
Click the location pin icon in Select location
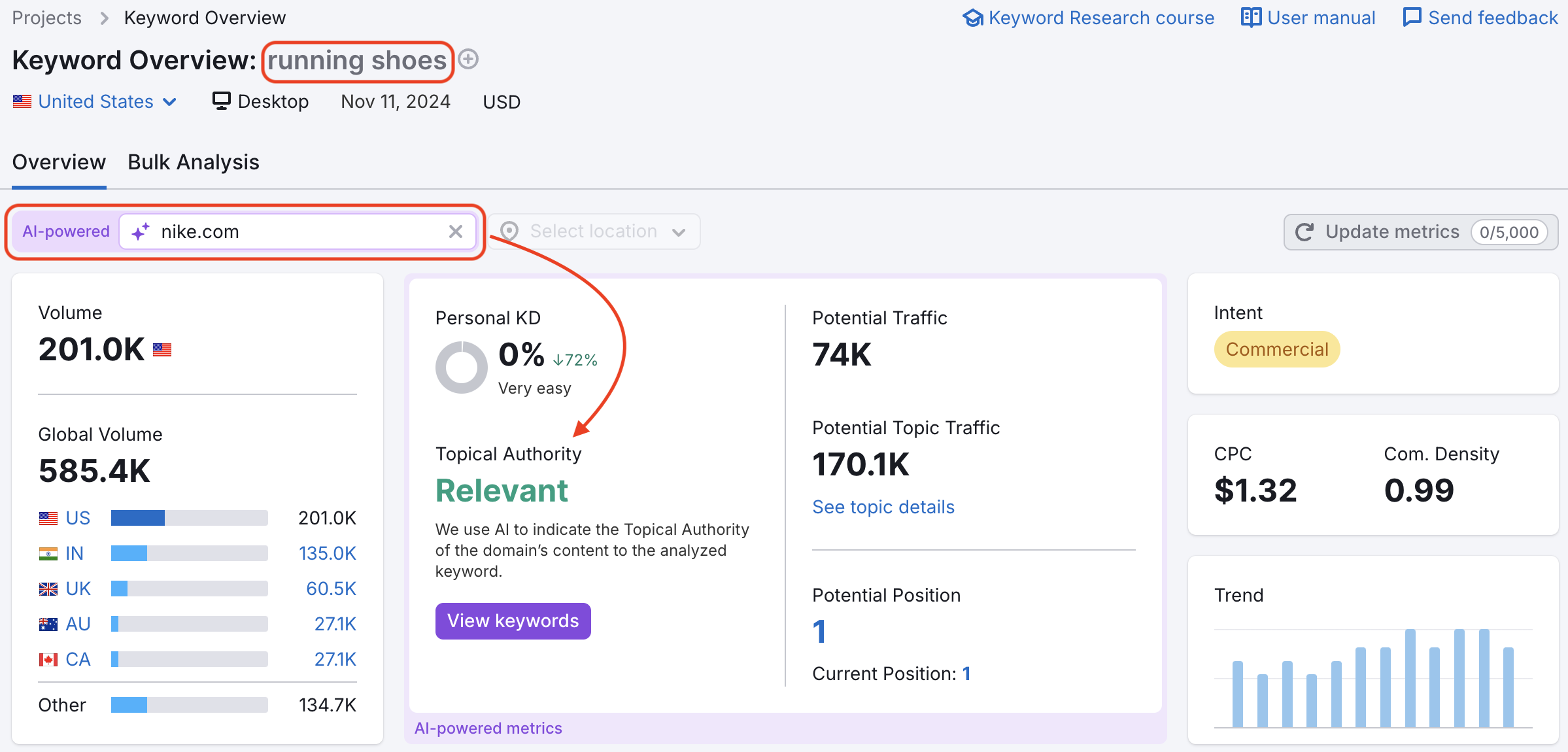(509, 231)
